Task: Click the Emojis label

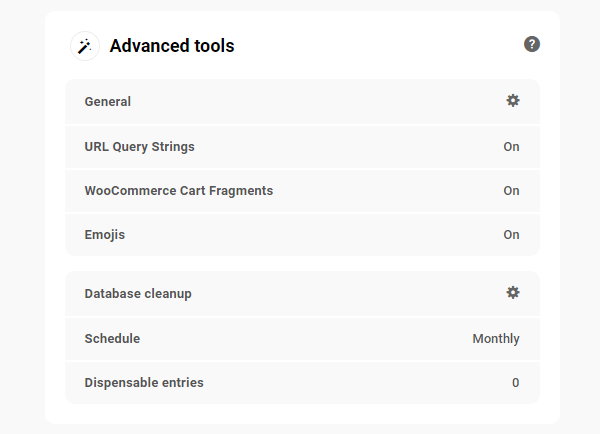Action: click(x=105, y=235)
